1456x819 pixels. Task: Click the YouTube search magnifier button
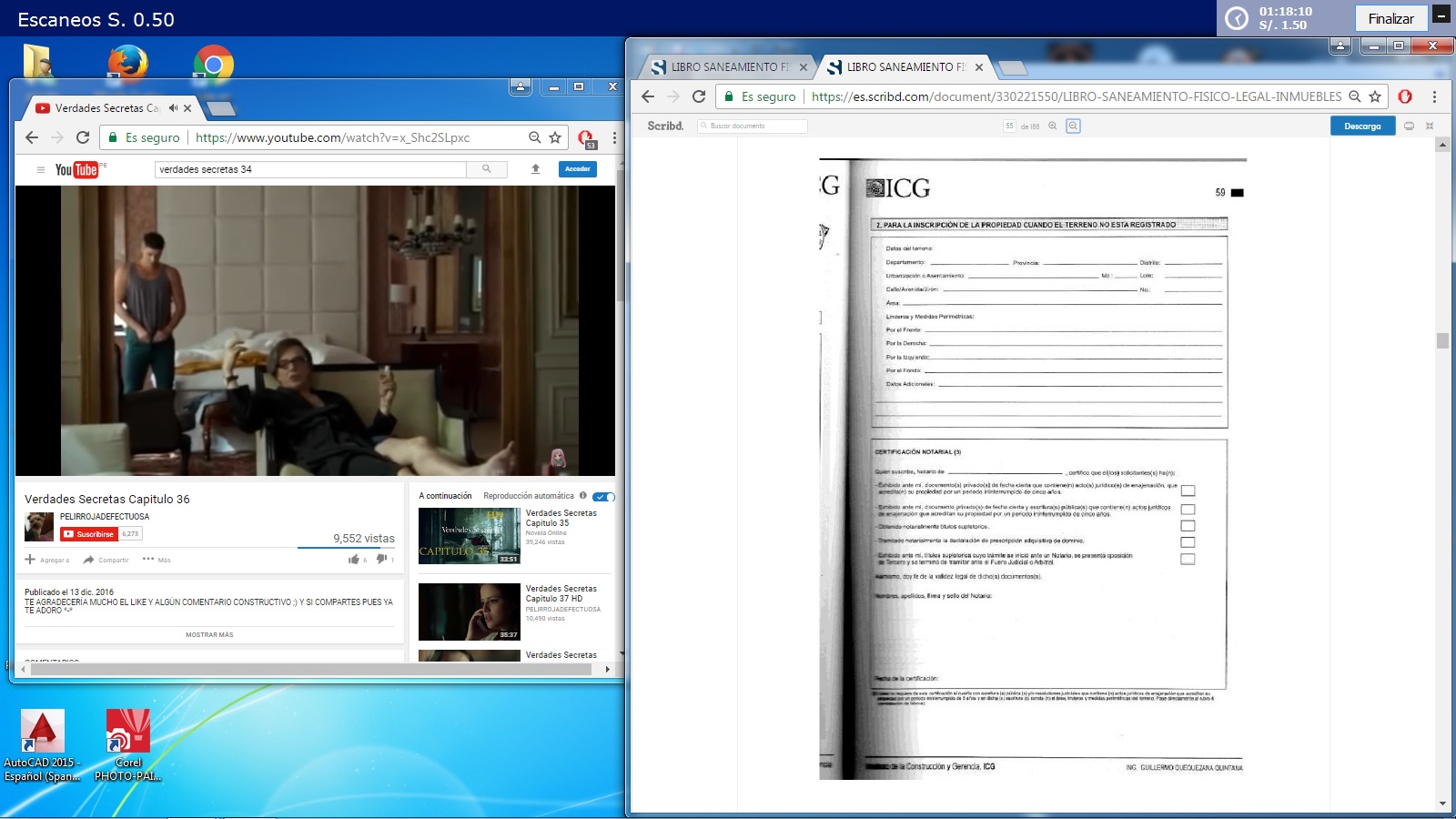pyautogui.click(x=487, y=169)
